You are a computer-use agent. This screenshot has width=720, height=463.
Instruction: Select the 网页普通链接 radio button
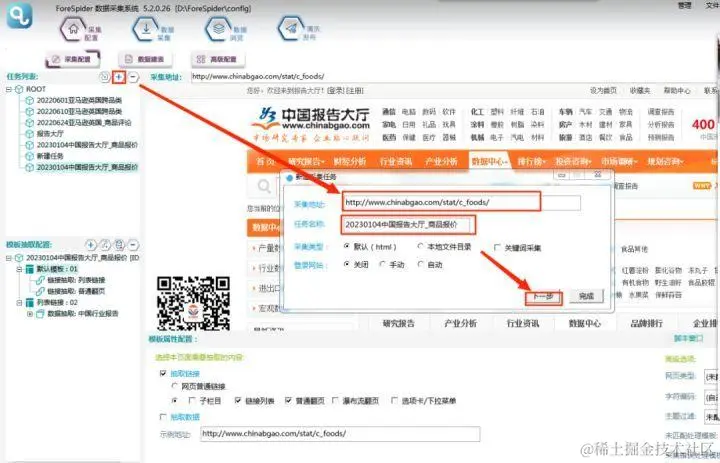pos(174,386)
